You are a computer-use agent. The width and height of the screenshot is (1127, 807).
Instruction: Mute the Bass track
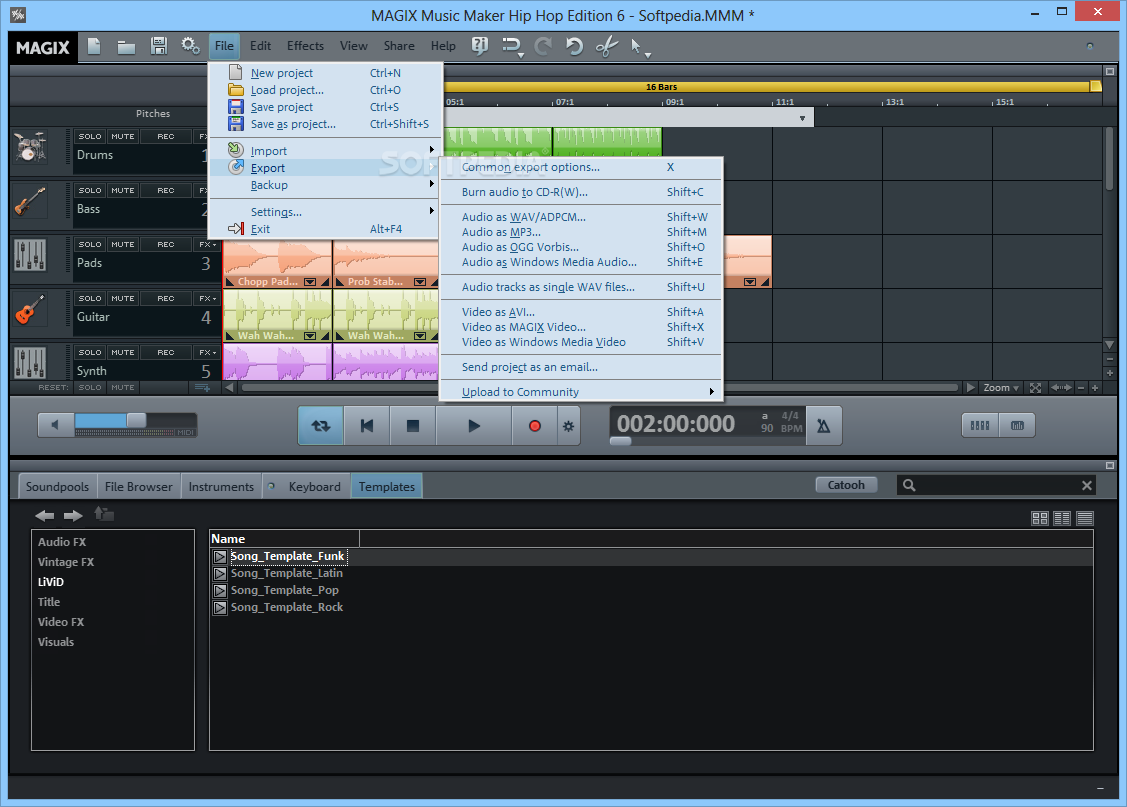pos(123,190)
